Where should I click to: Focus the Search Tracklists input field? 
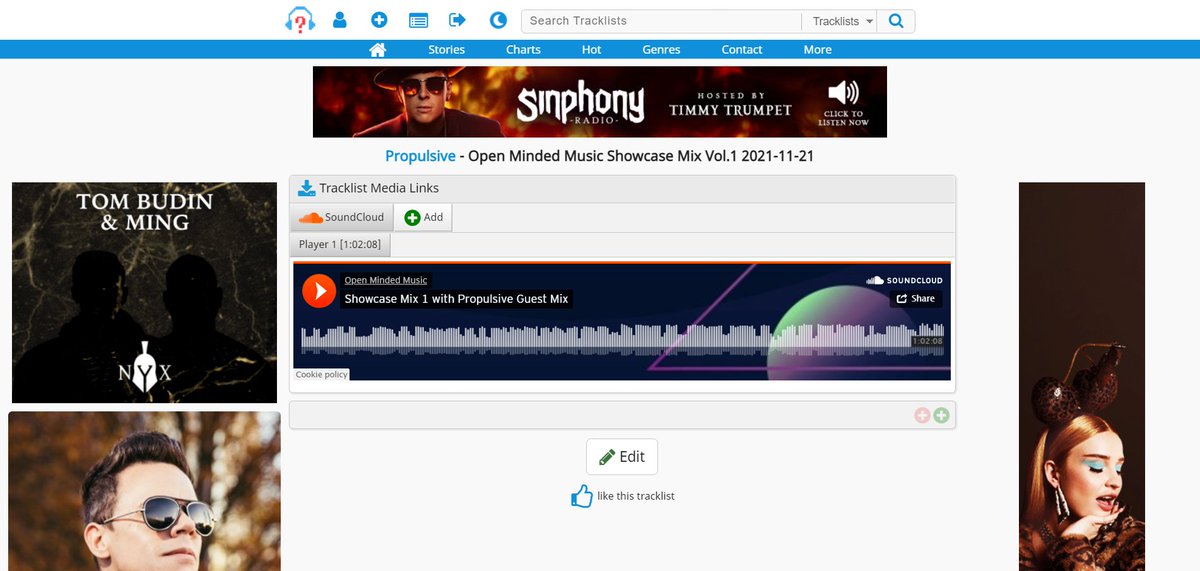(x=661, y=21)
